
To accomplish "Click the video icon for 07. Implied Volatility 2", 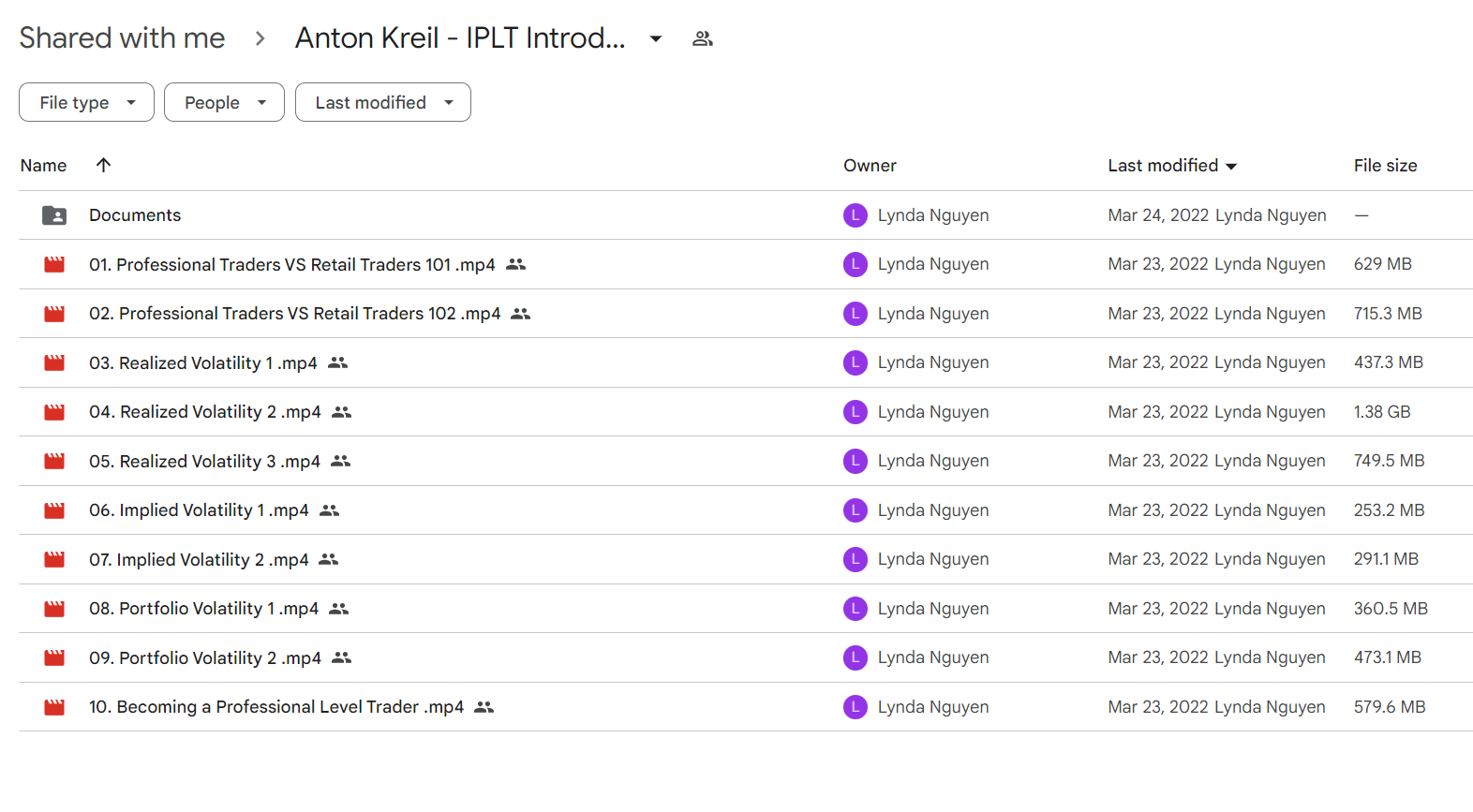I will (x=54, y=559).
